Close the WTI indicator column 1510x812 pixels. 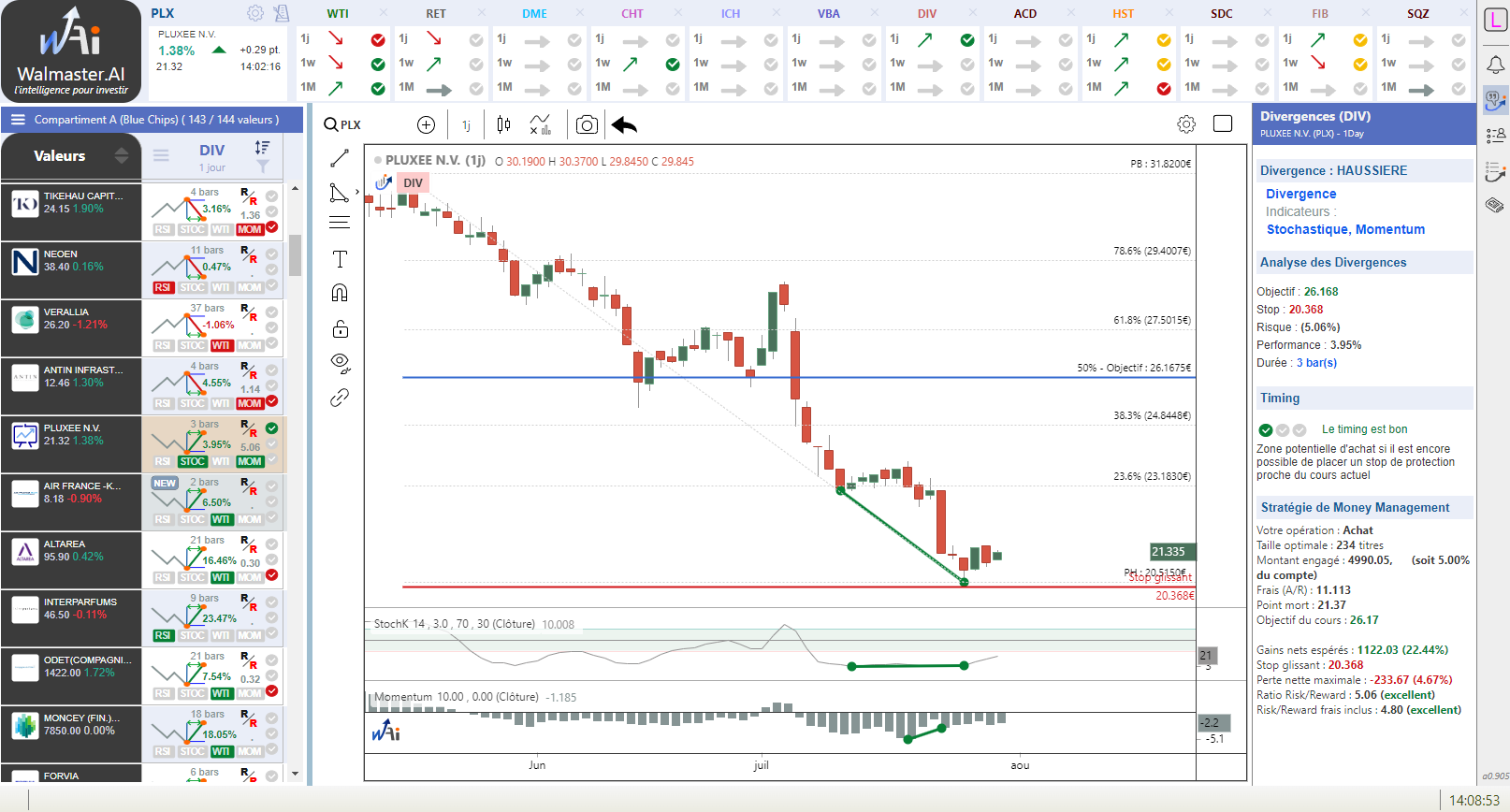[x=383, y=13]
